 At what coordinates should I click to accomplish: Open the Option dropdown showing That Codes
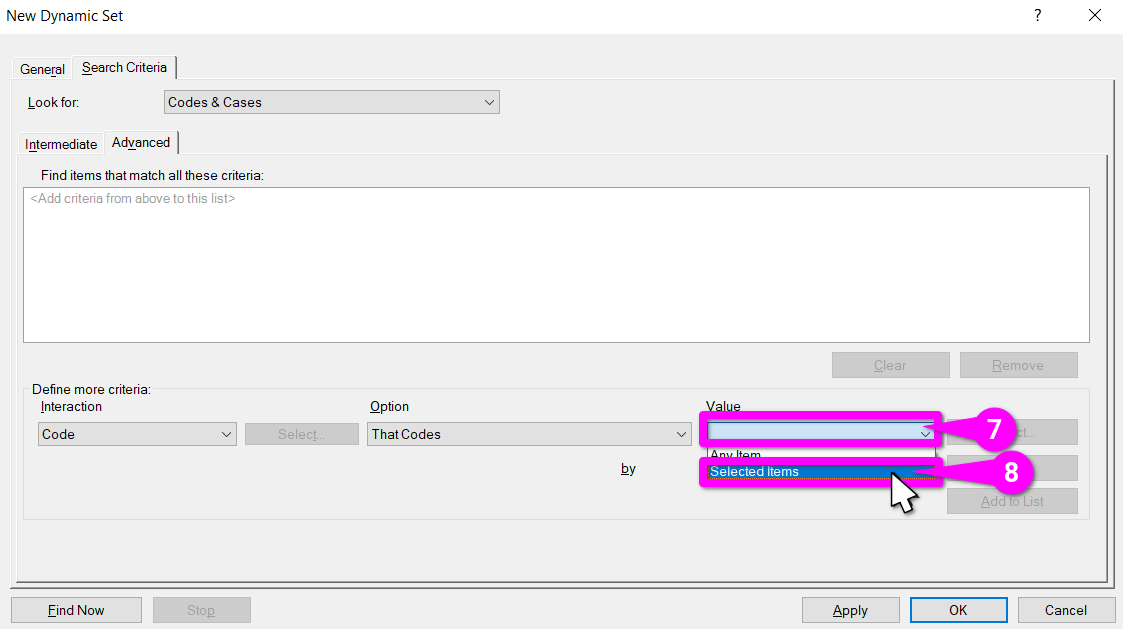point(529,434)
